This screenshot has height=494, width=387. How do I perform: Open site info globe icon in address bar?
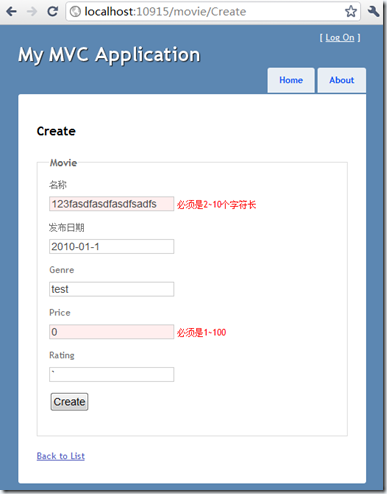coord(75,12)
